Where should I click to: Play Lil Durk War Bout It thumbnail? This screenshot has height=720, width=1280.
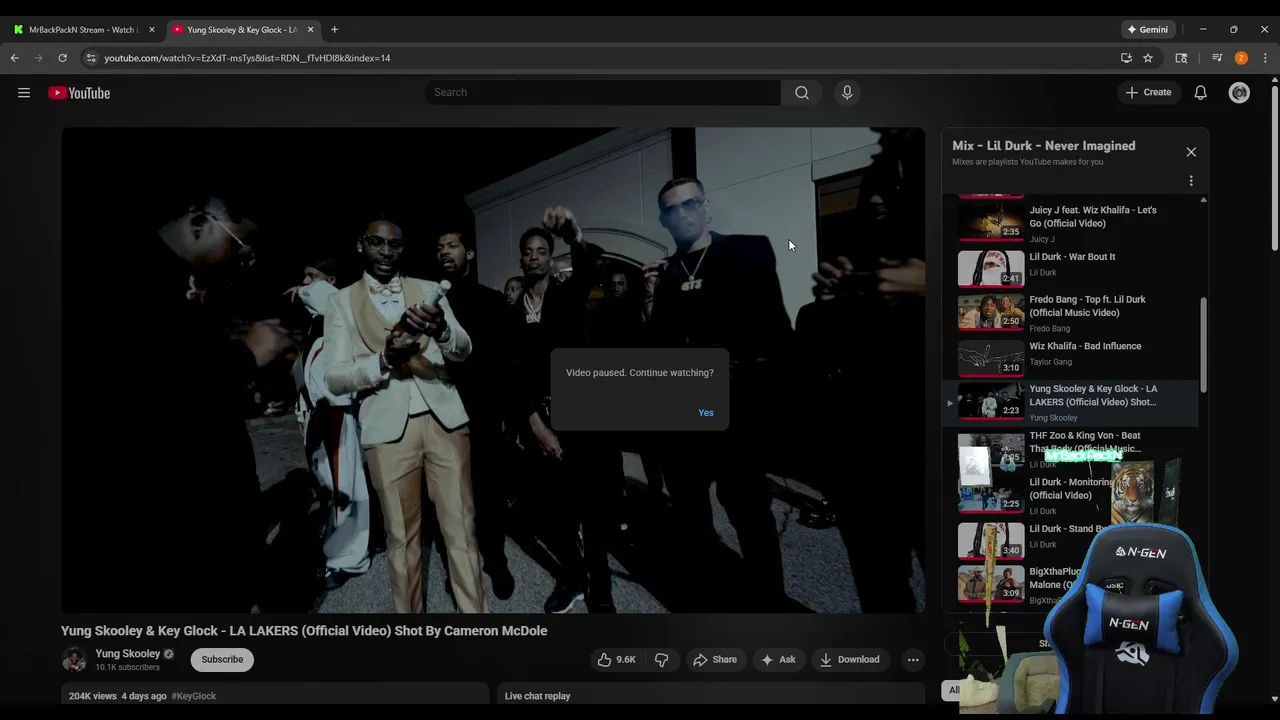tap(991, 268)
